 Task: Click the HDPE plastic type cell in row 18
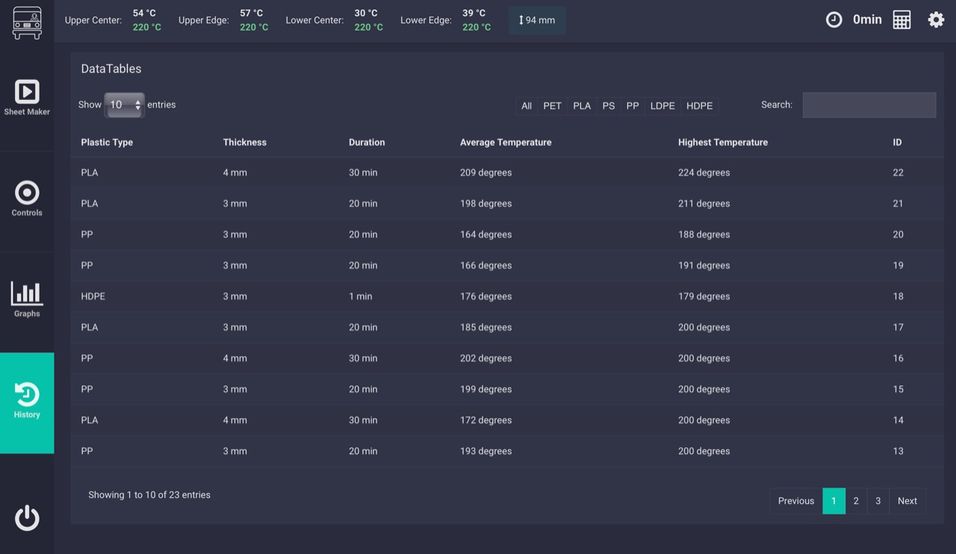[x=93, y=296]
